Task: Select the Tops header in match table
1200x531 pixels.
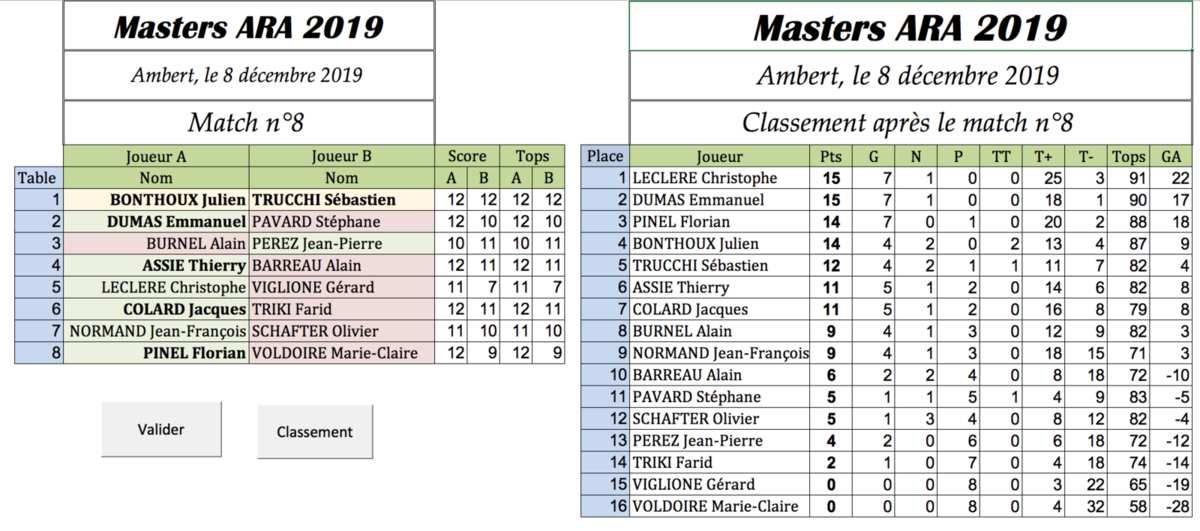Action: click(x=532, y=156)
